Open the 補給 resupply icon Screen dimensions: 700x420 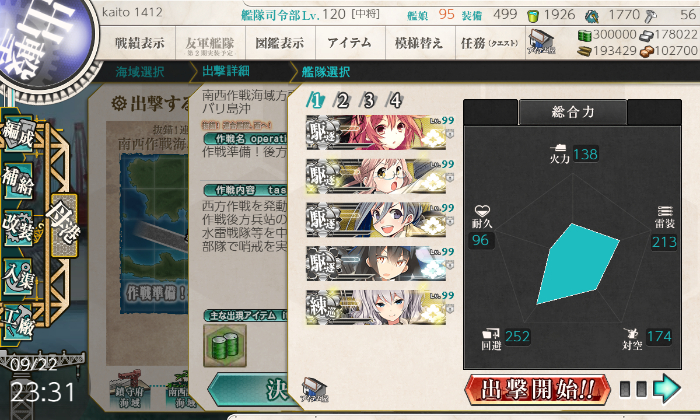[x=18, y=180]
